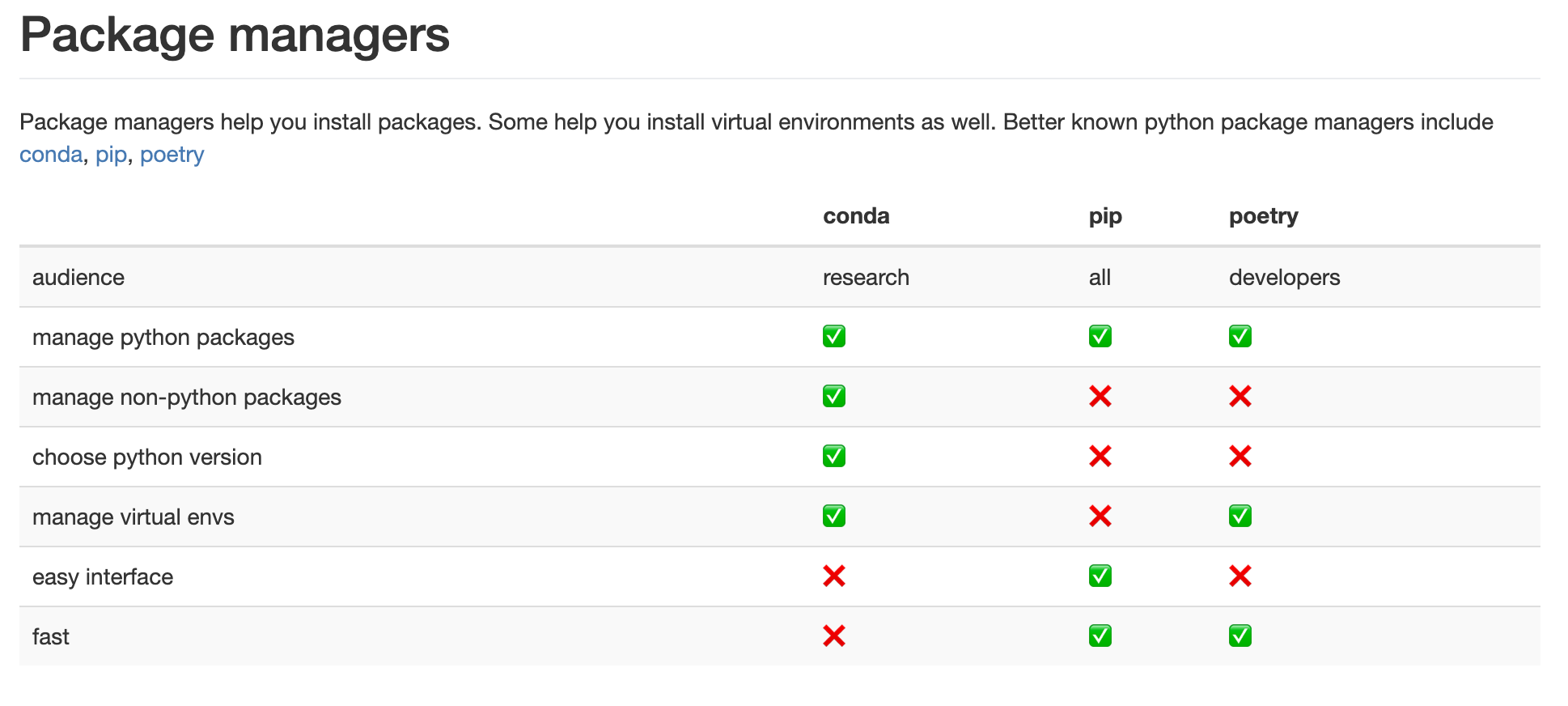Click the developers audience cell
The width and height of the screenshot is (1568, 706).
[x=1285, y=278]
